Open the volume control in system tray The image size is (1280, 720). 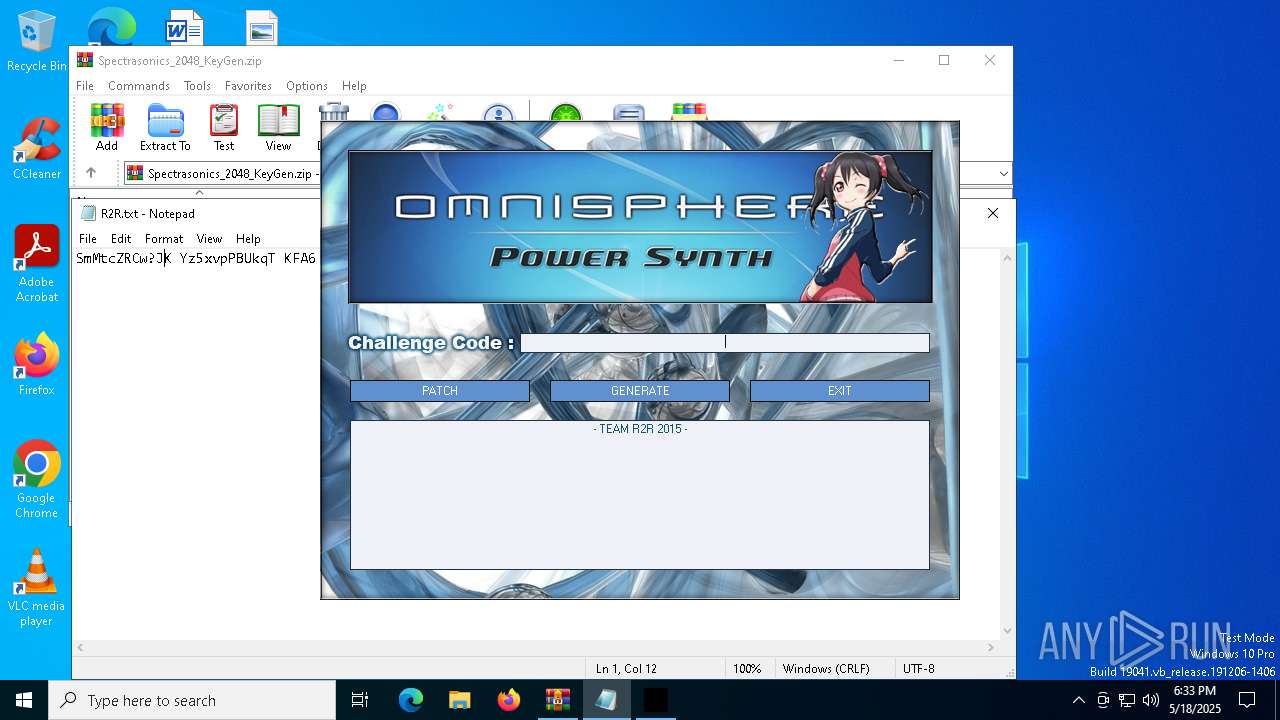pos(1151,700)
